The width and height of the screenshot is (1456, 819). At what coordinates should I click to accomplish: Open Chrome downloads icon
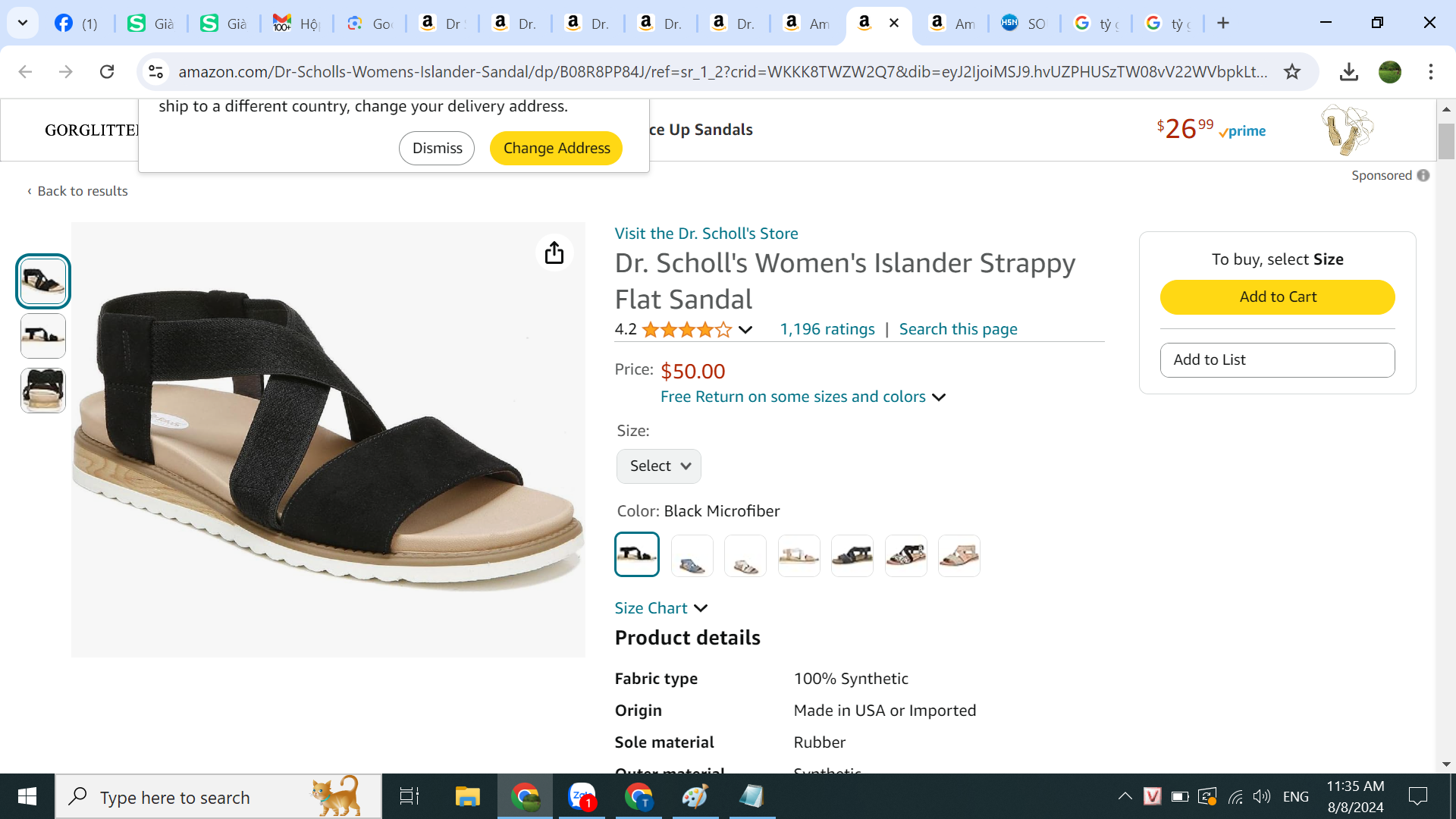point(1348,71)
